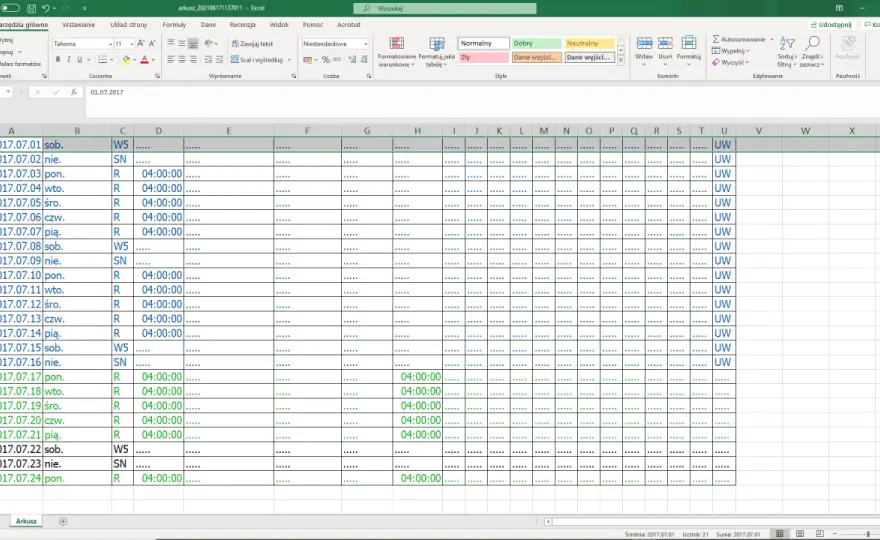Viewport: 880px width, 540px height.
Task: Open the borders dropdown arrow
Action: 111,60
